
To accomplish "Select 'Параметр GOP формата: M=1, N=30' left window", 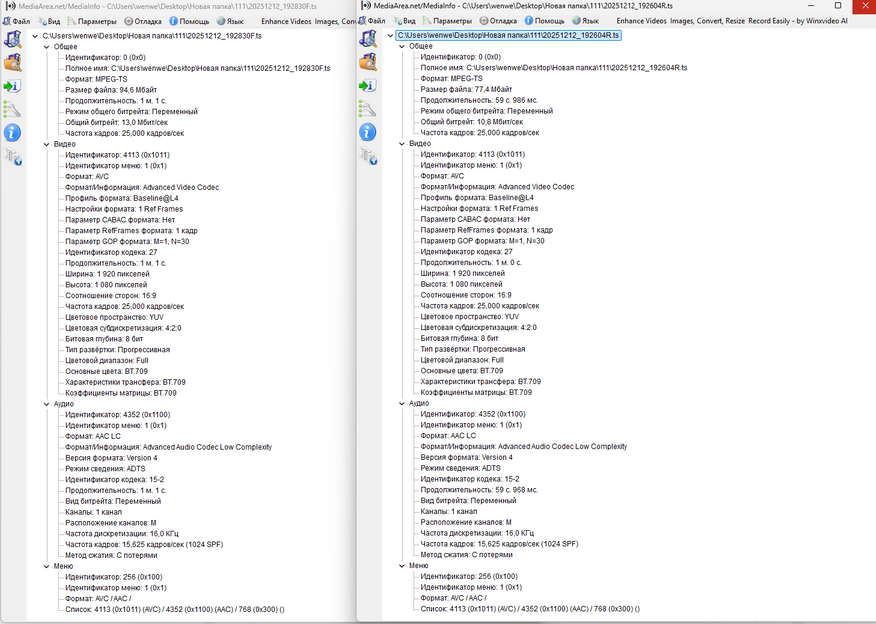I will click(x=127, y=242).
